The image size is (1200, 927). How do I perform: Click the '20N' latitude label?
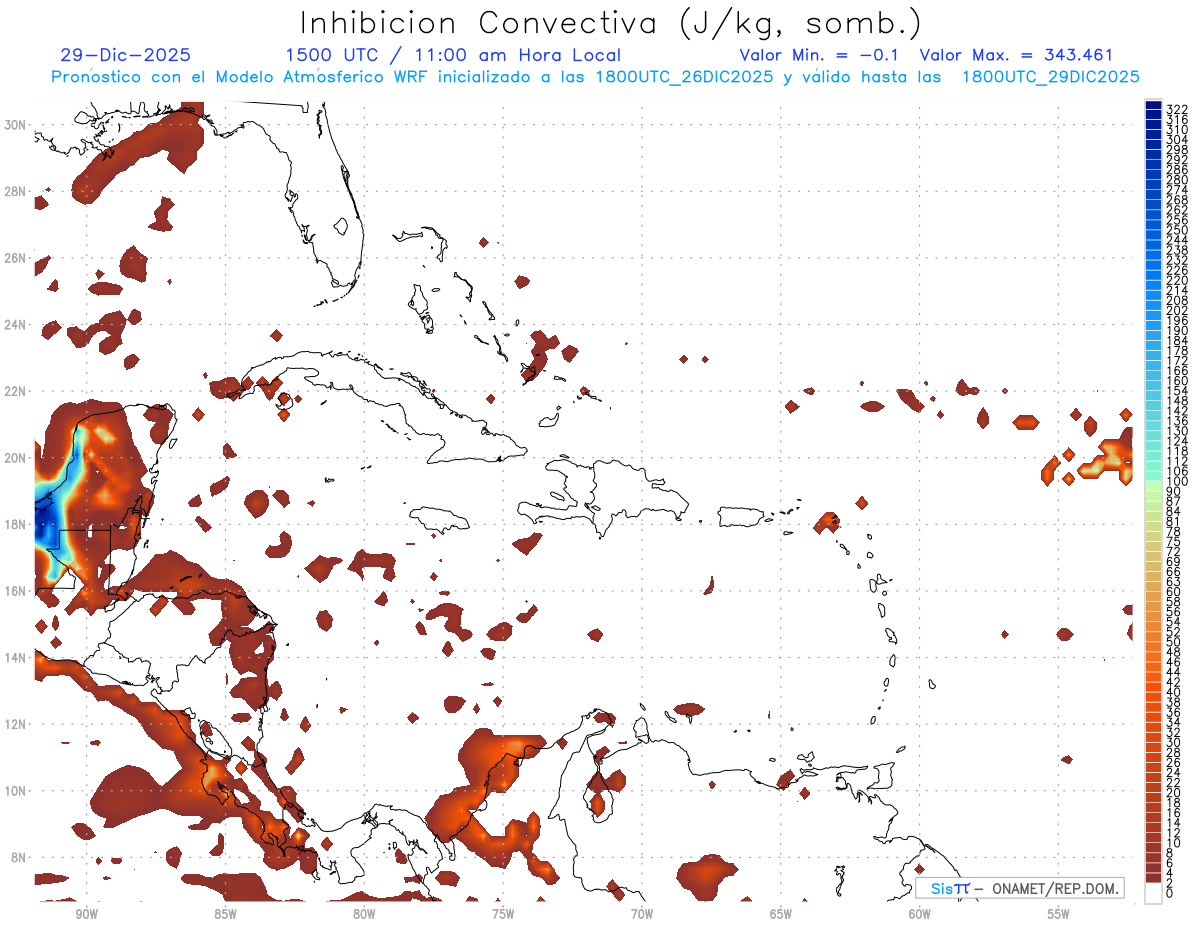pos(14,458)
